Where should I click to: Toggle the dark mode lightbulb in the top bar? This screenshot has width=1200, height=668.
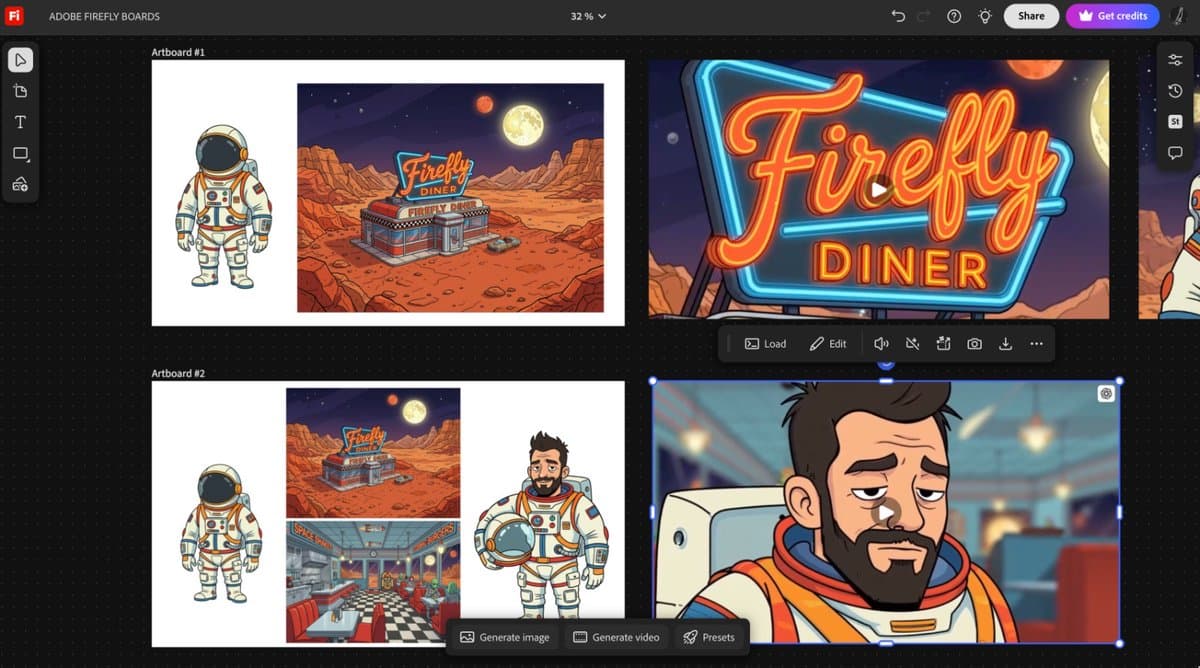pos(984,16)
